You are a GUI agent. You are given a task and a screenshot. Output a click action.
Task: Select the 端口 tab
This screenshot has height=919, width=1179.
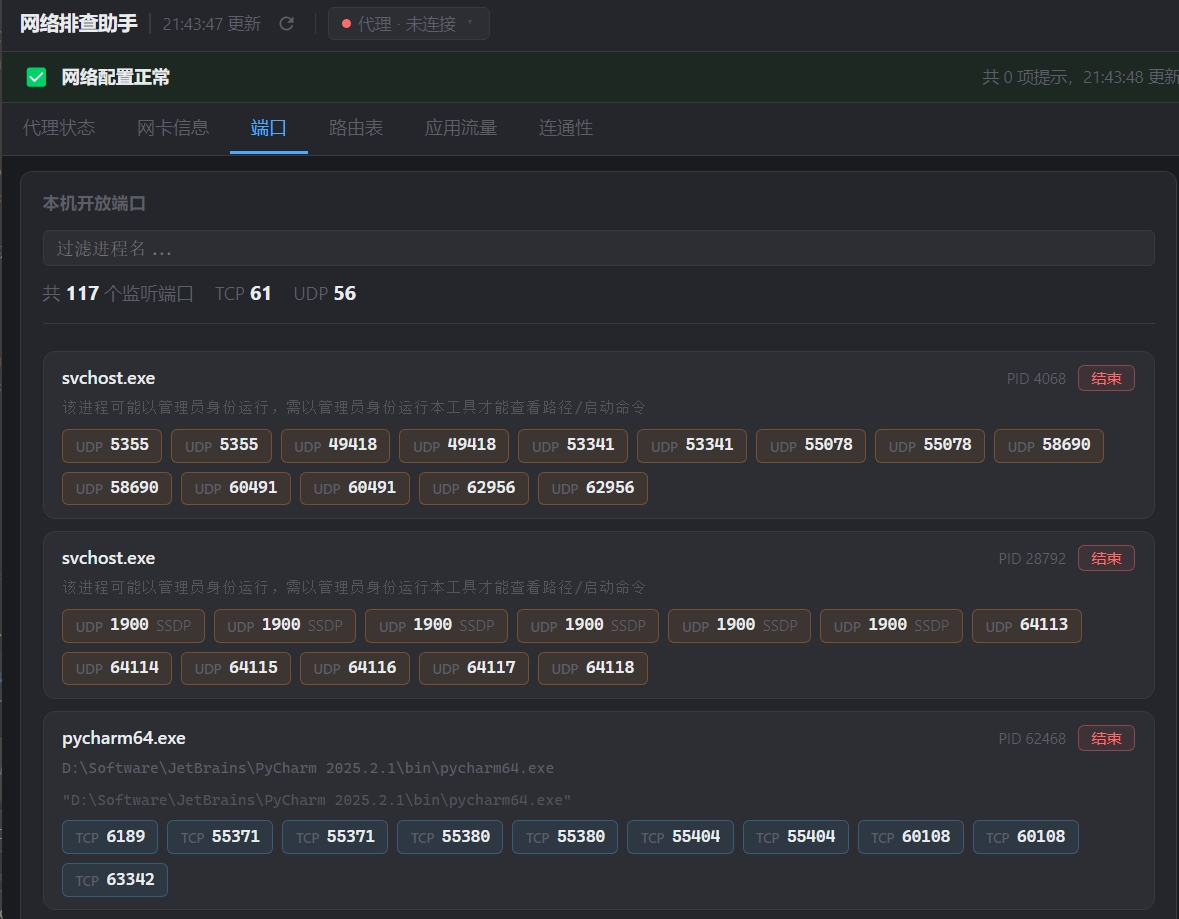point(268,128)
